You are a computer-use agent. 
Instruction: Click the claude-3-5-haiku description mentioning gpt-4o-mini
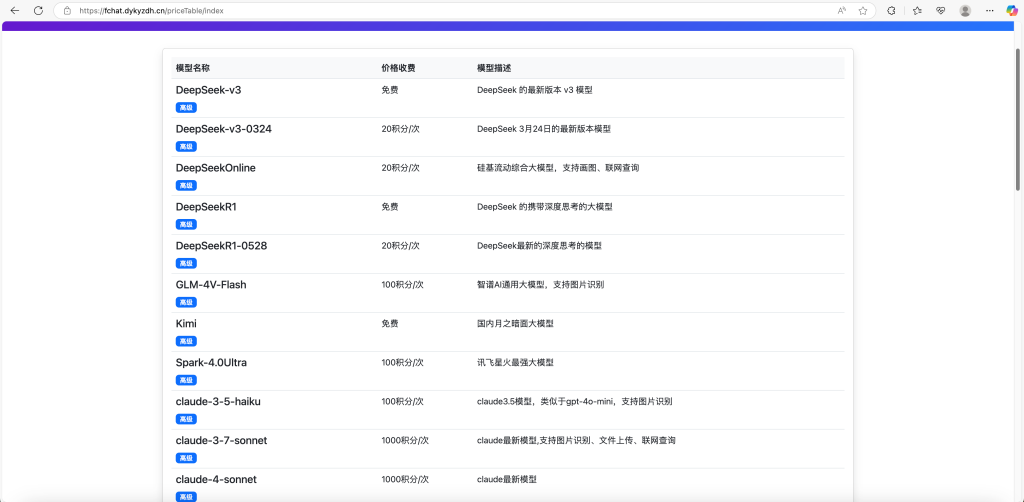[x=575, y=401]
